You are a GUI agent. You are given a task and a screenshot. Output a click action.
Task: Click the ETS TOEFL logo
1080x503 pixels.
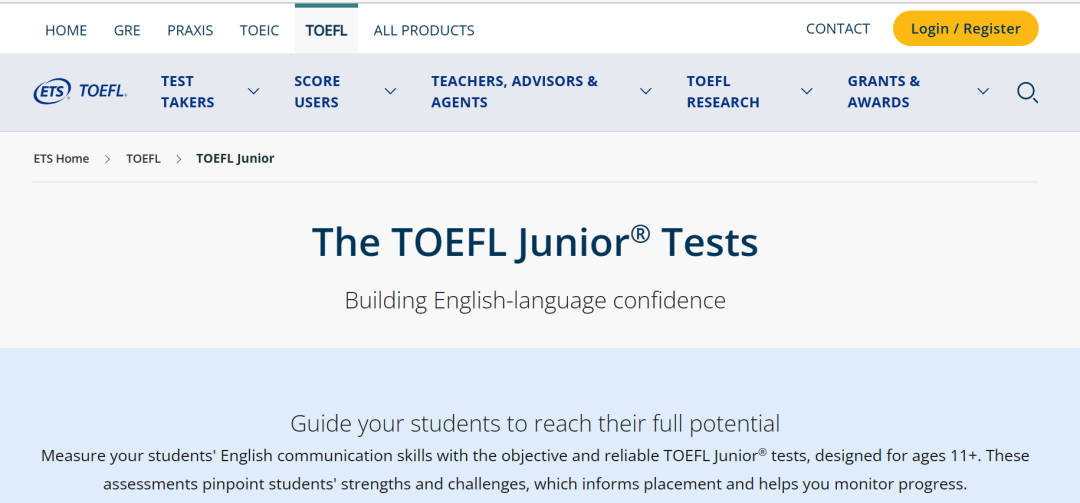[80, 91]
